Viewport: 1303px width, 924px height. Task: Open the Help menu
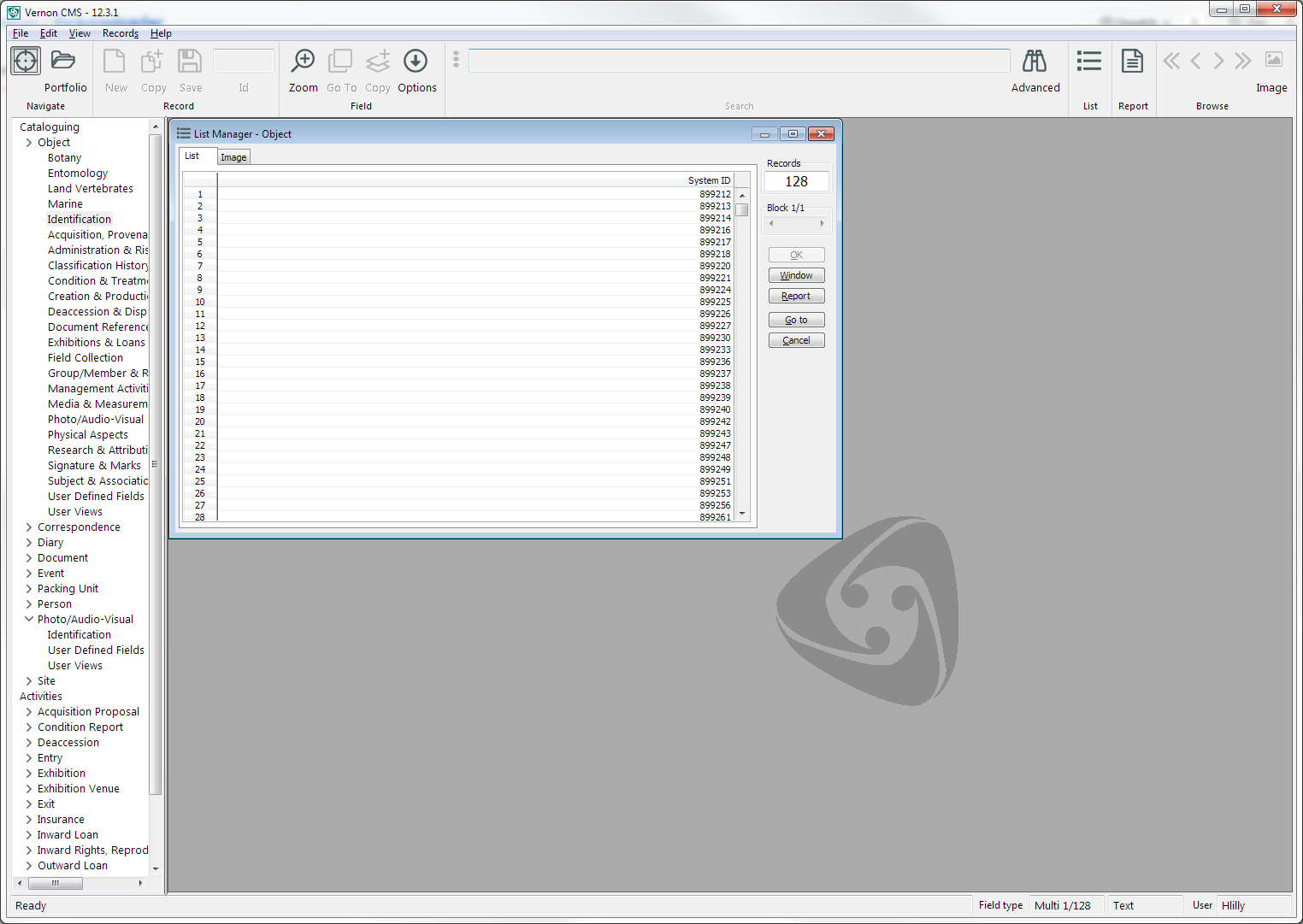pos(161,33)
